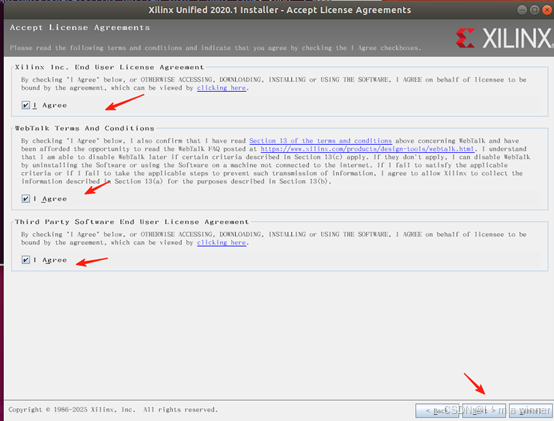
Task: Continue with the Next > button
Action: pos(484,410)
